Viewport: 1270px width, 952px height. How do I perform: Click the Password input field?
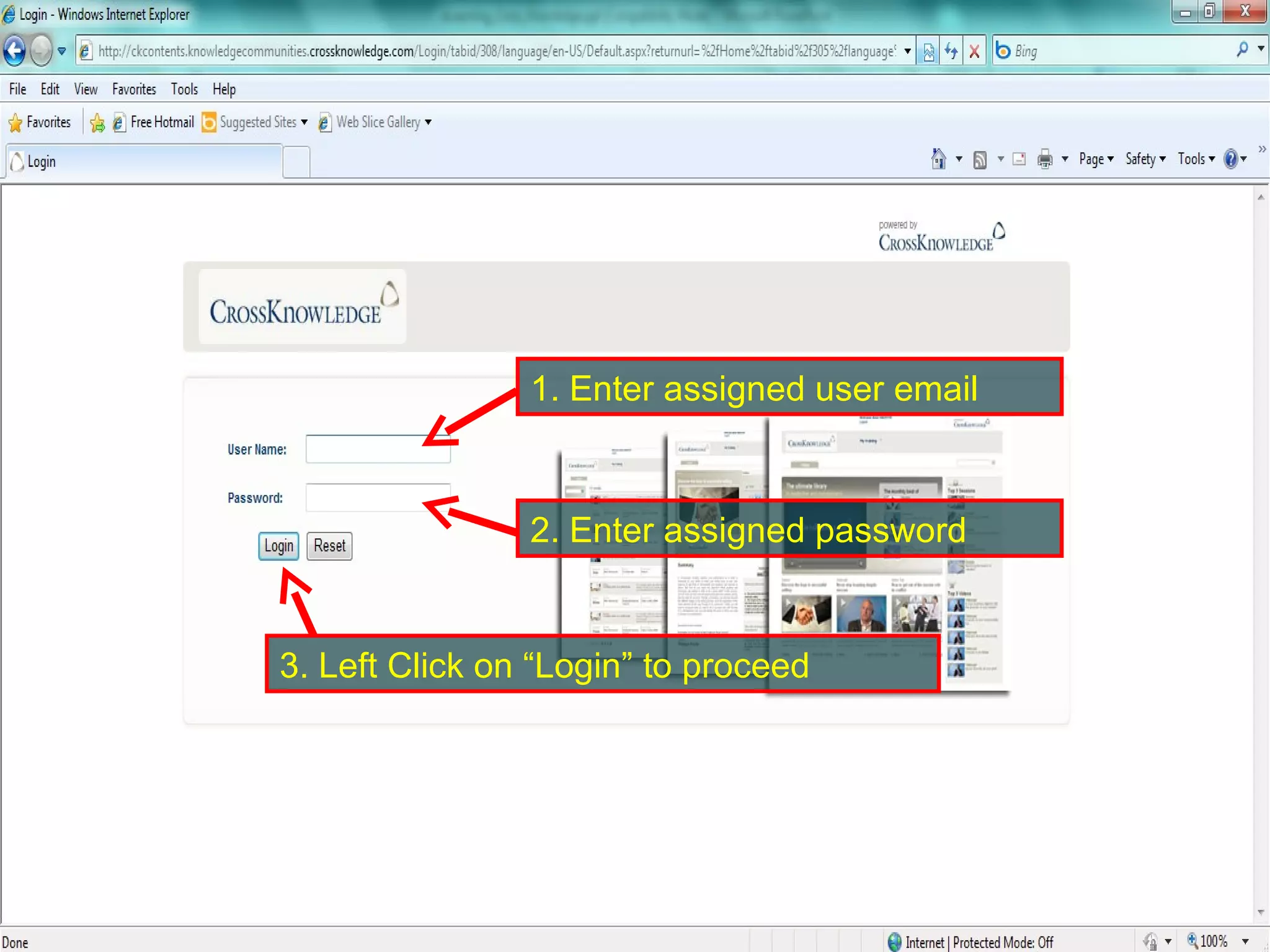click(x=378, y=497)
